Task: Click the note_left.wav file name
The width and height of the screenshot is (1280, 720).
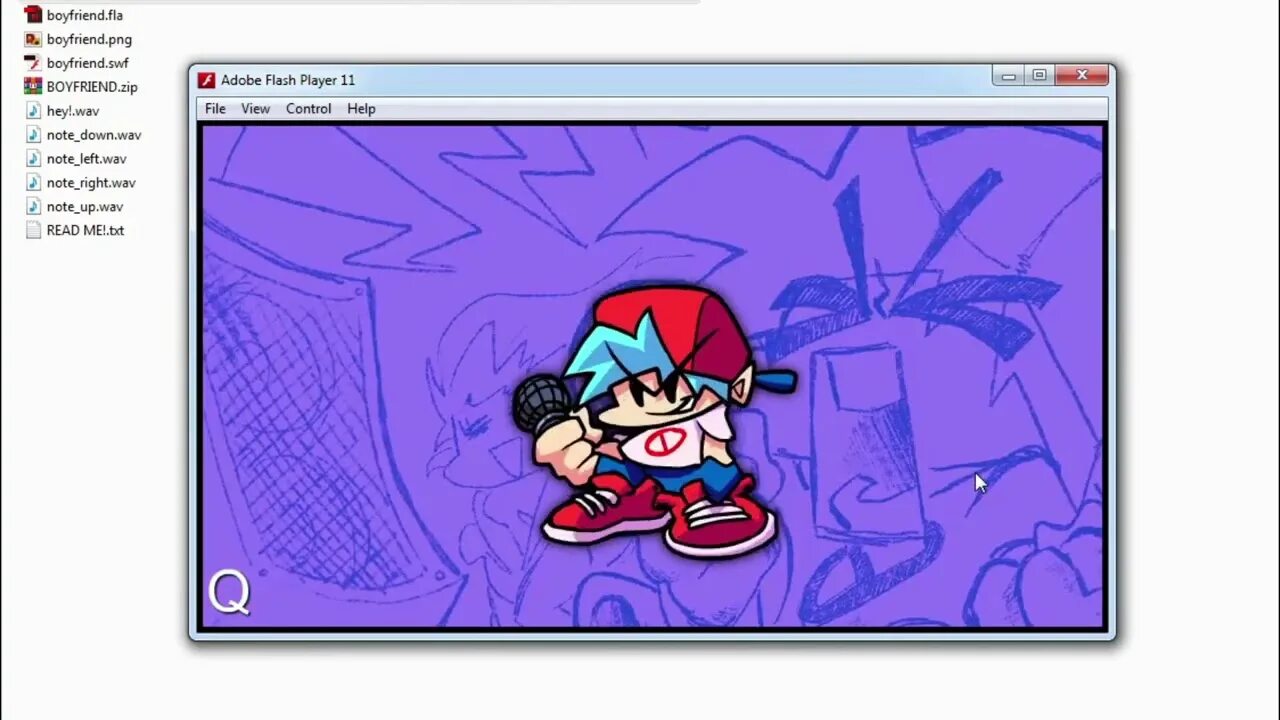Action: pyautogui.click(x=86, y=159)
